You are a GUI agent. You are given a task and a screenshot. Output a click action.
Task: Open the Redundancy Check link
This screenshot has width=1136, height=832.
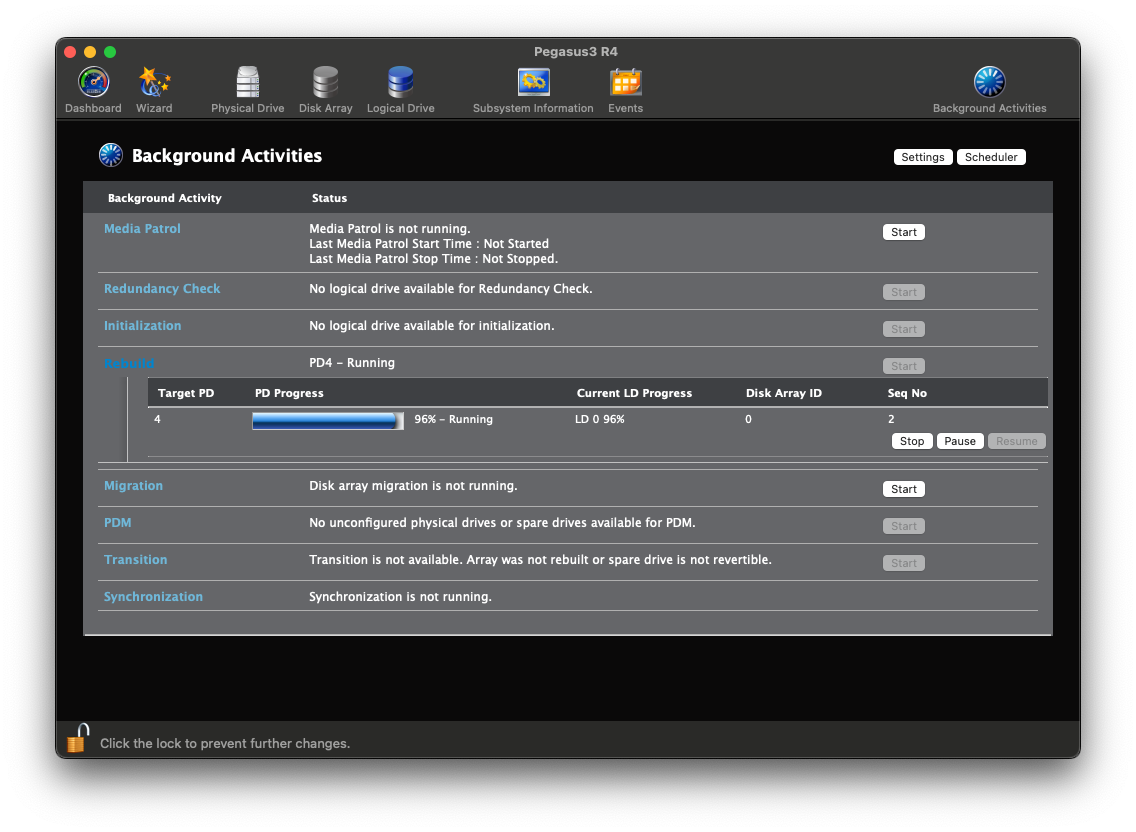tap(162, 288)
